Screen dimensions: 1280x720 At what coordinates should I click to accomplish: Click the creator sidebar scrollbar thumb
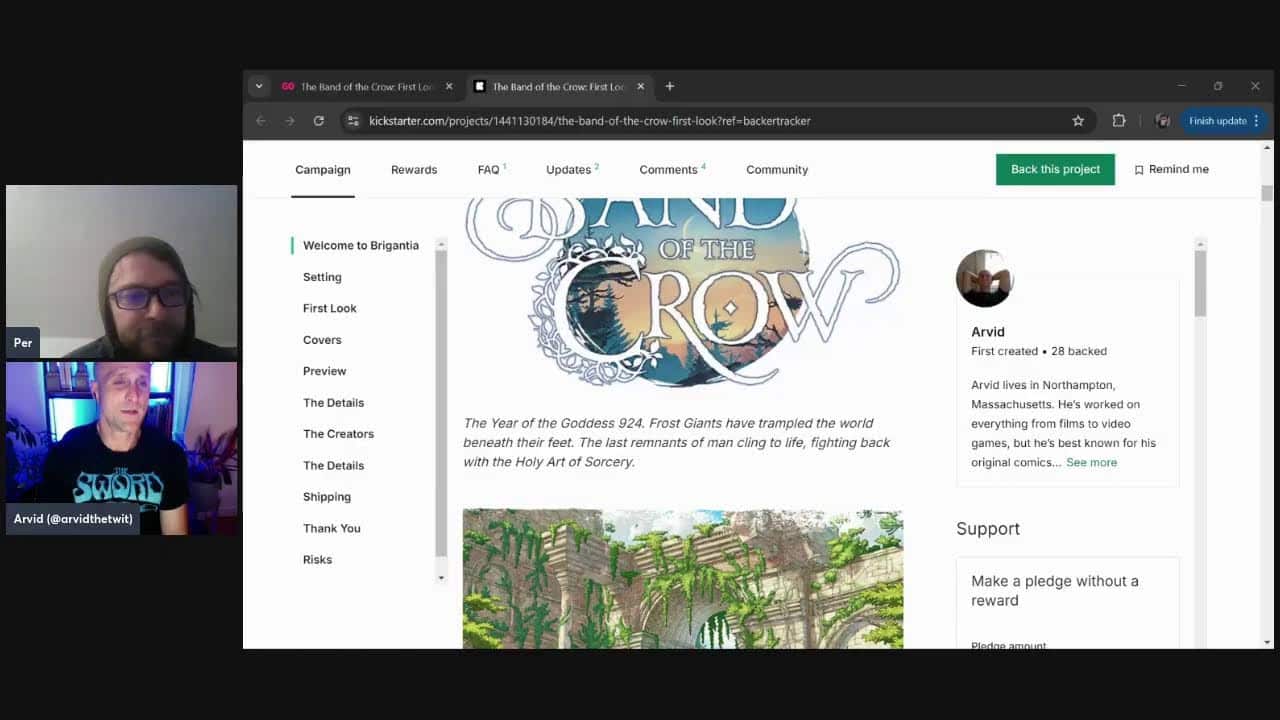[1200, 283]
